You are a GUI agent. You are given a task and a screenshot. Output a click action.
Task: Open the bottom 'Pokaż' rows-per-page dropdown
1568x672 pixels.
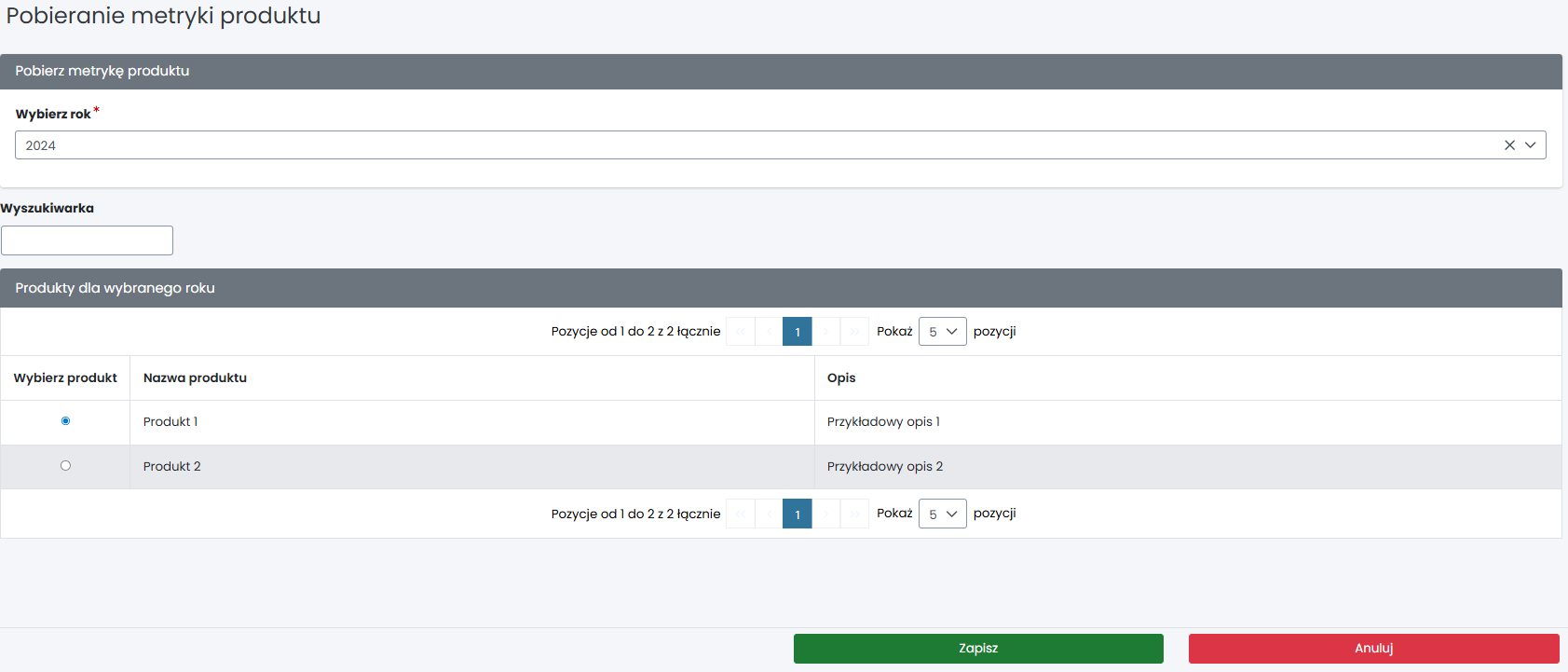coord(943,514)
